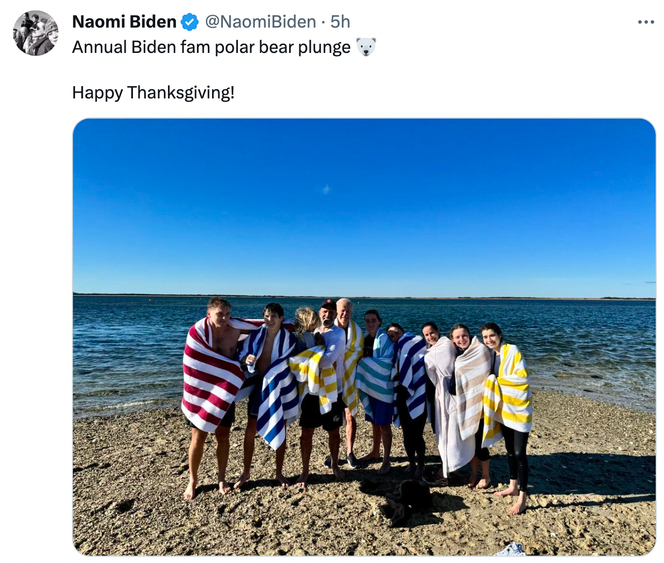This screenshot has width=664, height=563.
Task: Open Naomi Biden's round profile avatar
Action: [36, 33]
